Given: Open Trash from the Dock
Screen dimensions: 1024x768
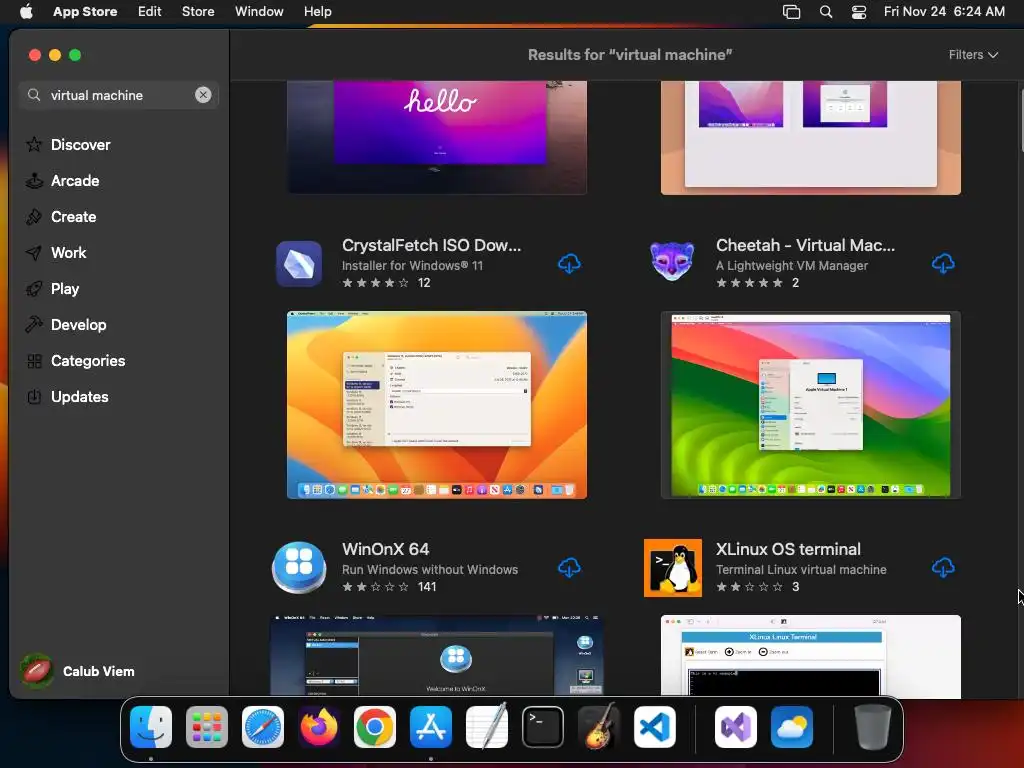Looking at the screenshot, I should tap(872, 727).
